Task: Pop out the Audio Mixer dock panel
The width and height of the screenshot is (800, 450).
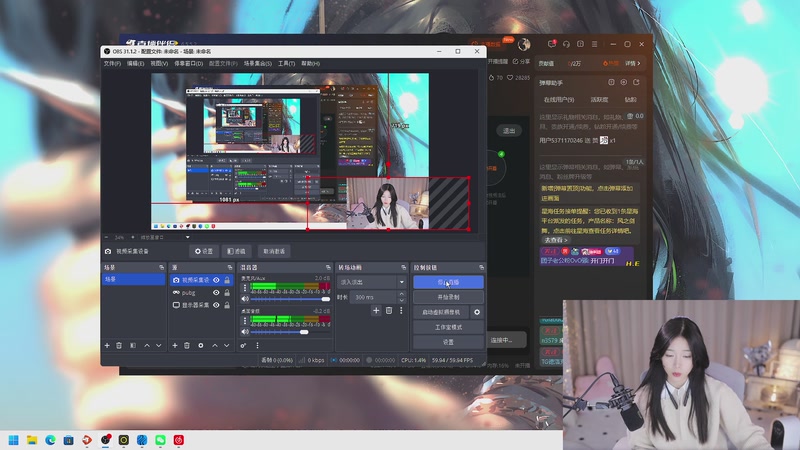Action: [328, 267]
